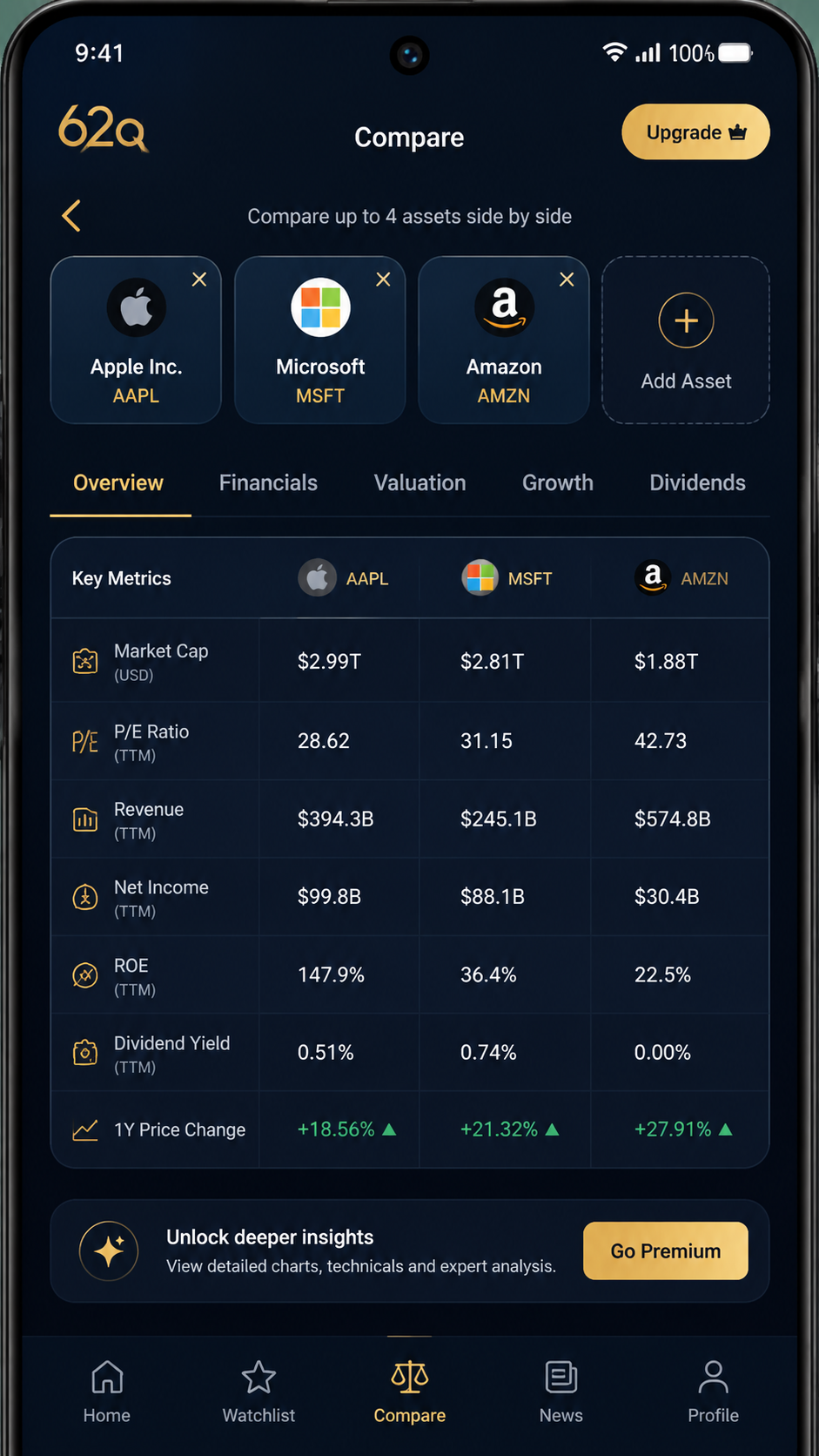Select MSFT dividend yield 0.74%
Screen dimensions: 819x1456
[x=488, y=1053]
